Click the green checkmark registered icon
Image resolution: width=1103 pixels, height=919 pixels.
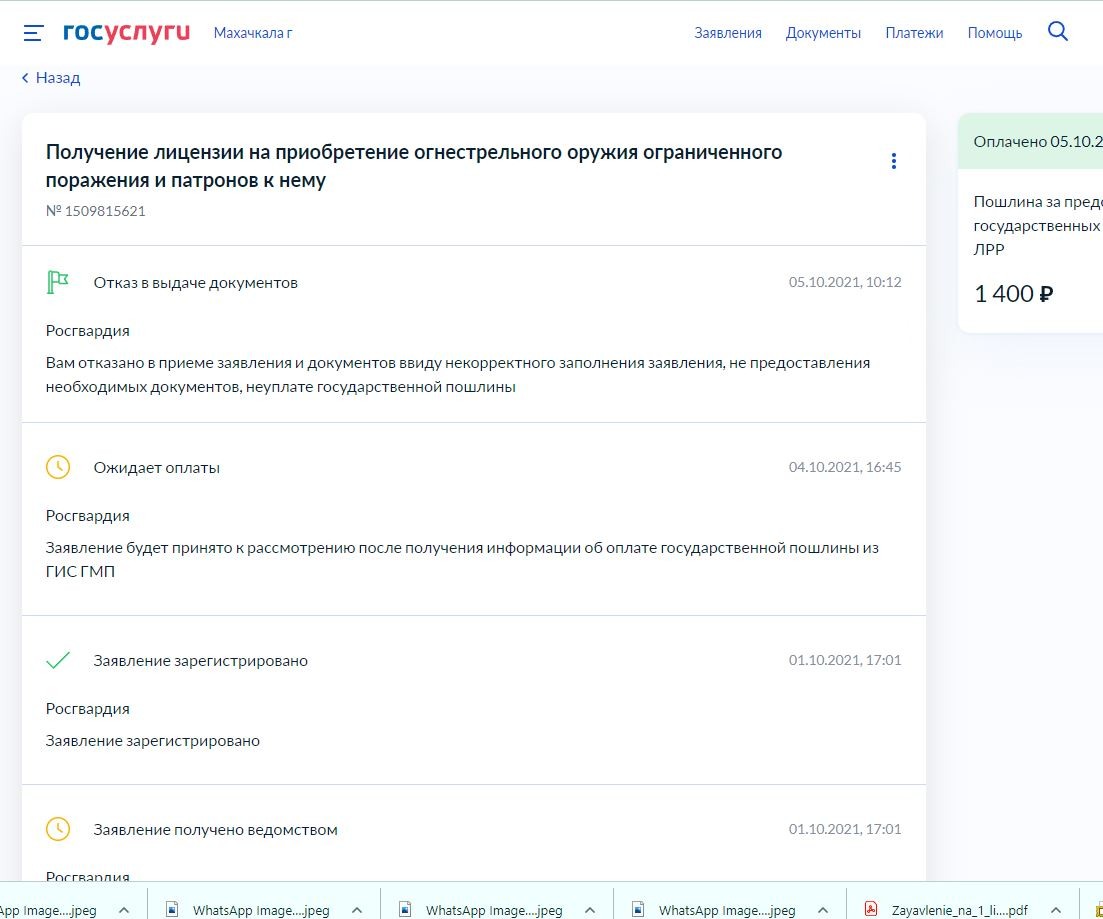58,660
